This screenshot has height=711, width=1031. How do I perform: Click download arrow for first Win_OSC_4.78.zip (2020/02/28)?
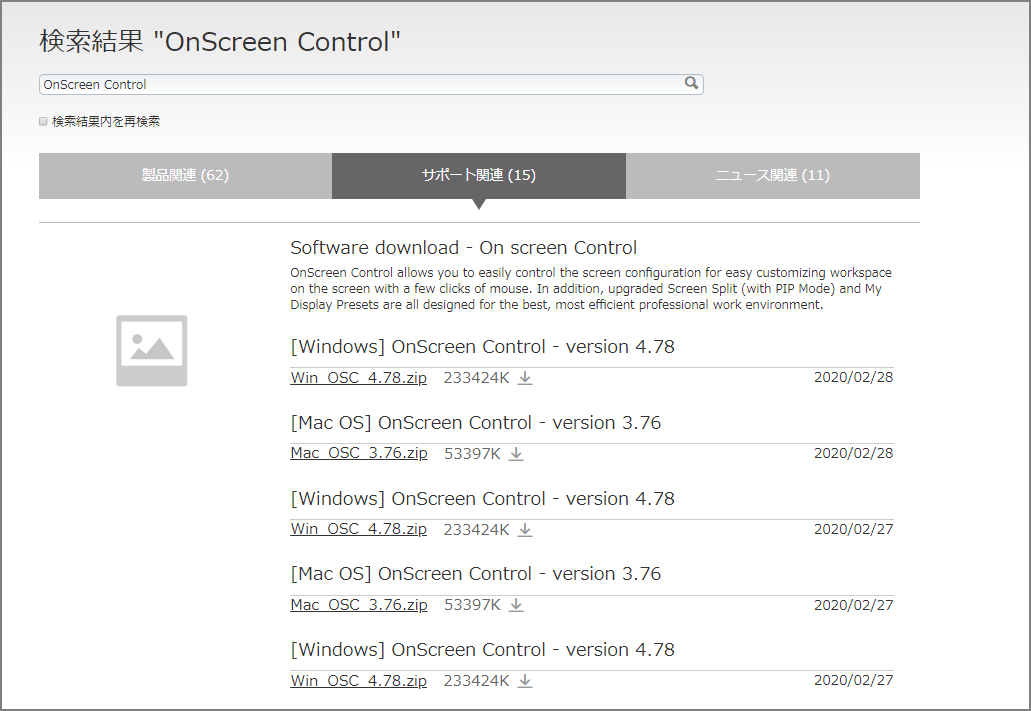click(x=525, y=378)
